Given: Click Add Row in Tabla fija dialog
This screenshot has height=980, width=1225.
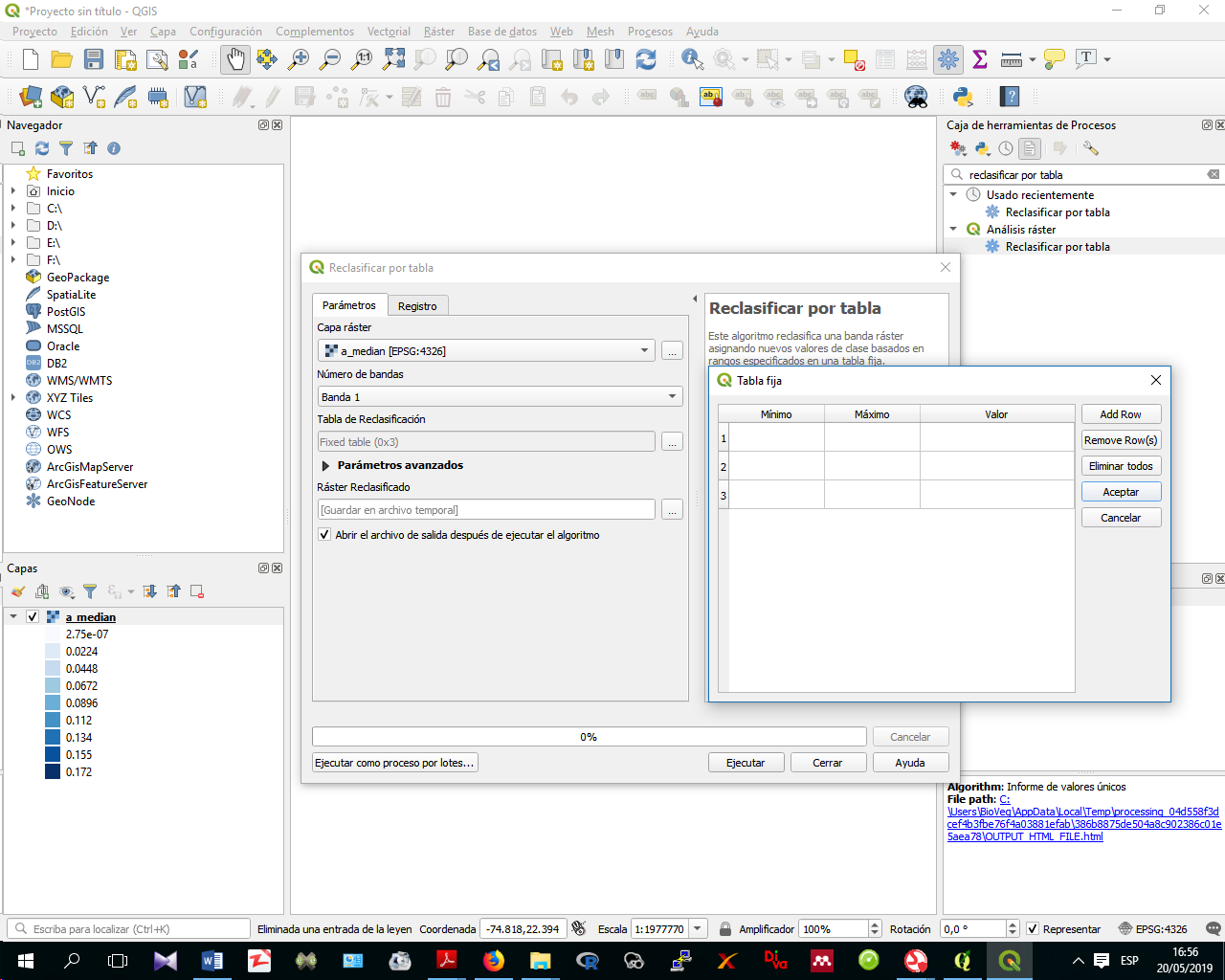Looking at the screenshot, I should click(x=1121, y=414).
